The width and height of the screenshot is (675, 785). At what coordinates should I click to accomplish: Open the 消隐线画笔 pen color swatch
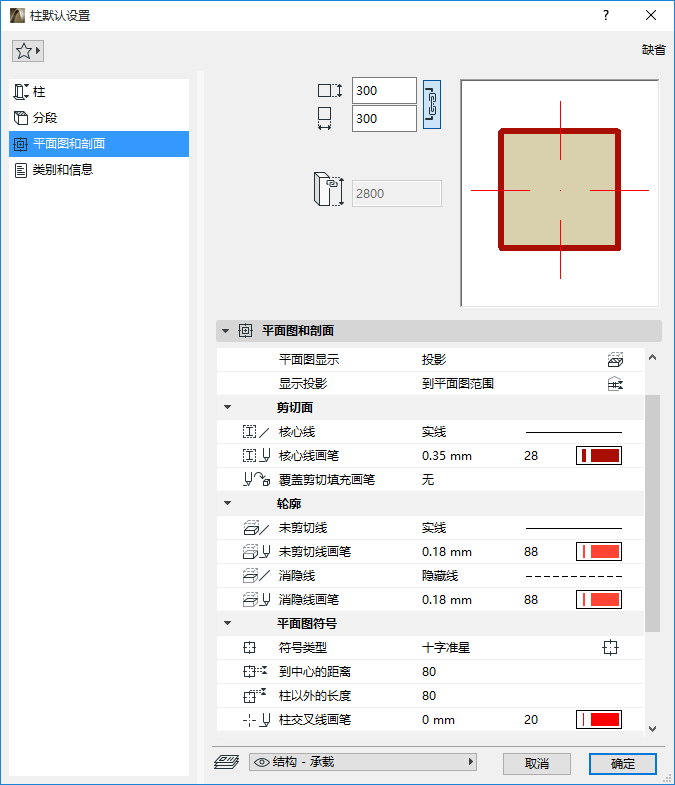point(599,600)
